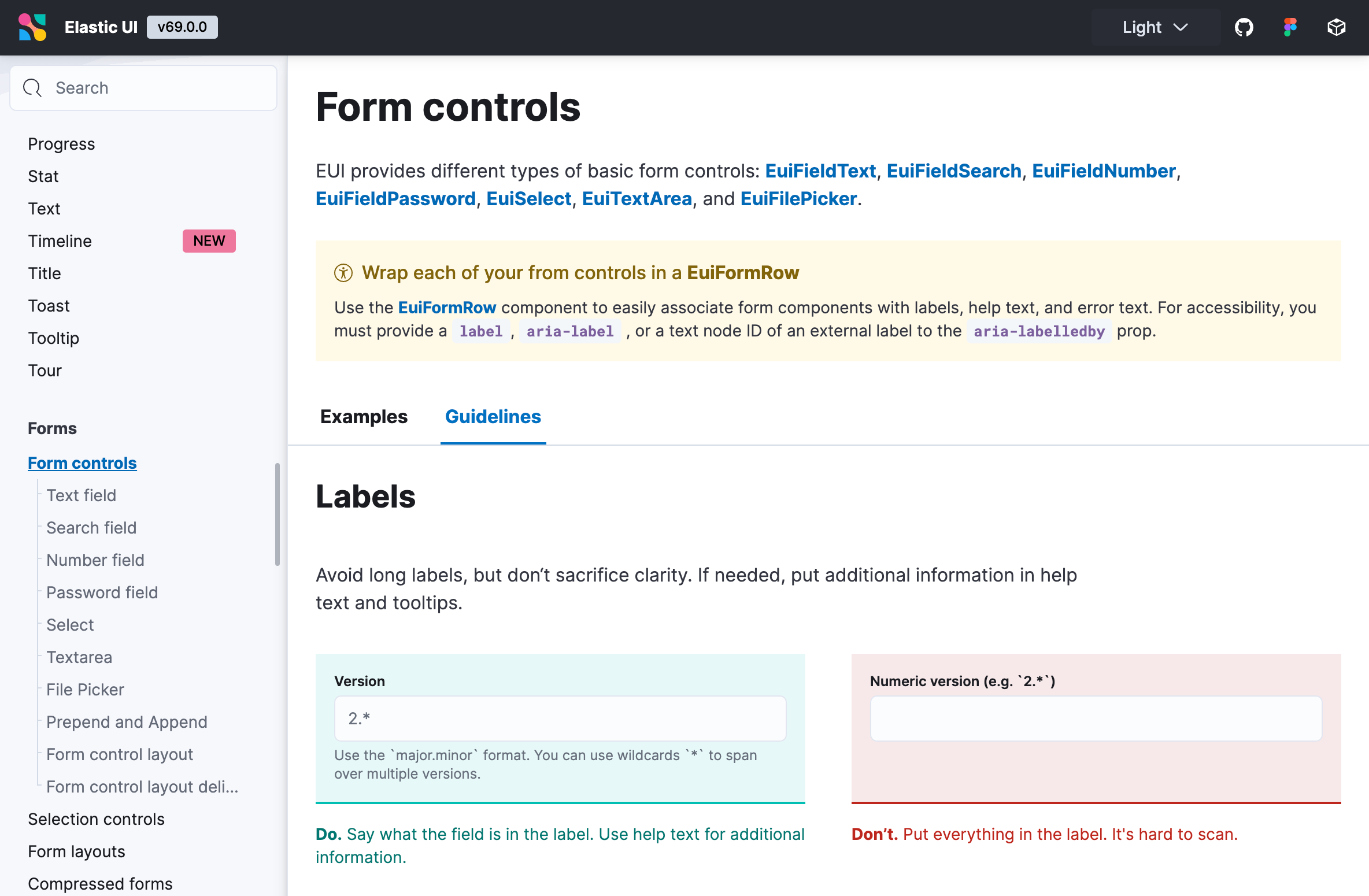1369x896 pixels.
Task: Click the Elastic UI title text
Action: pyautogui.click(x=101, y=27)
